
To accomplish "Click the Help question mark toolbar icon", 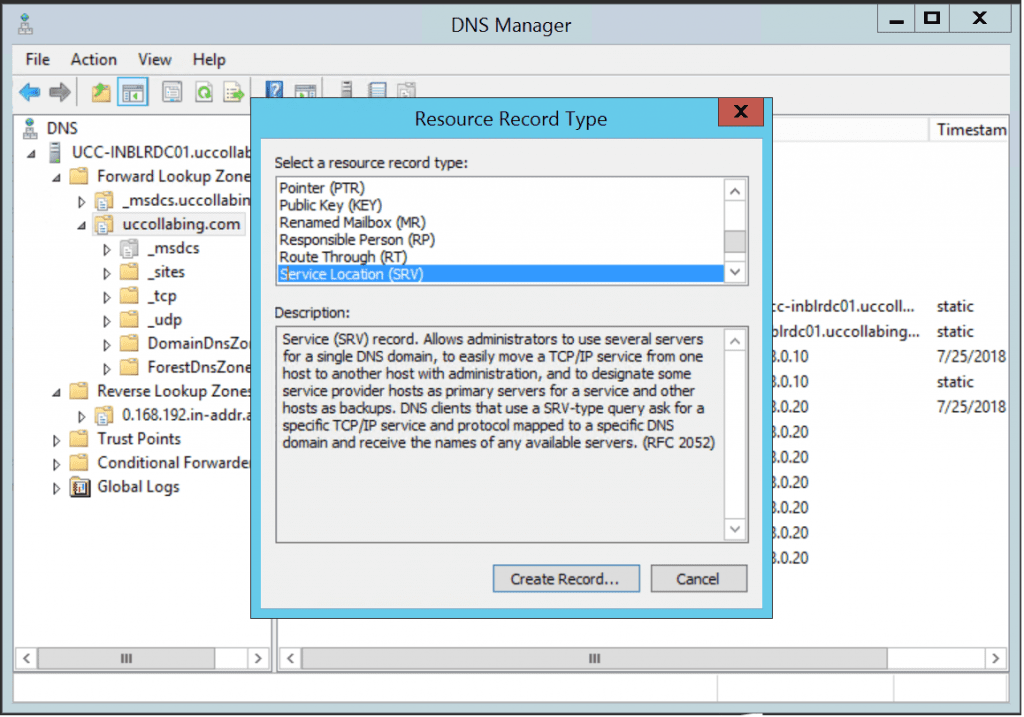I will tap(273, 91).
